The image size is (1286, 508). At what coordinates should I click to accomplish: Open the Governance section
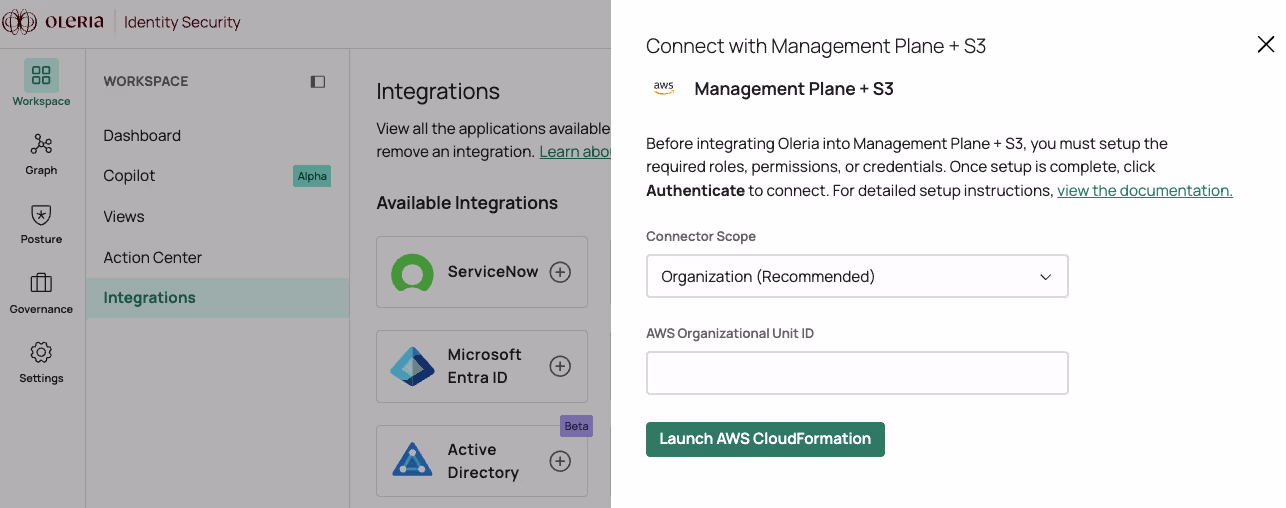(41, 293)
